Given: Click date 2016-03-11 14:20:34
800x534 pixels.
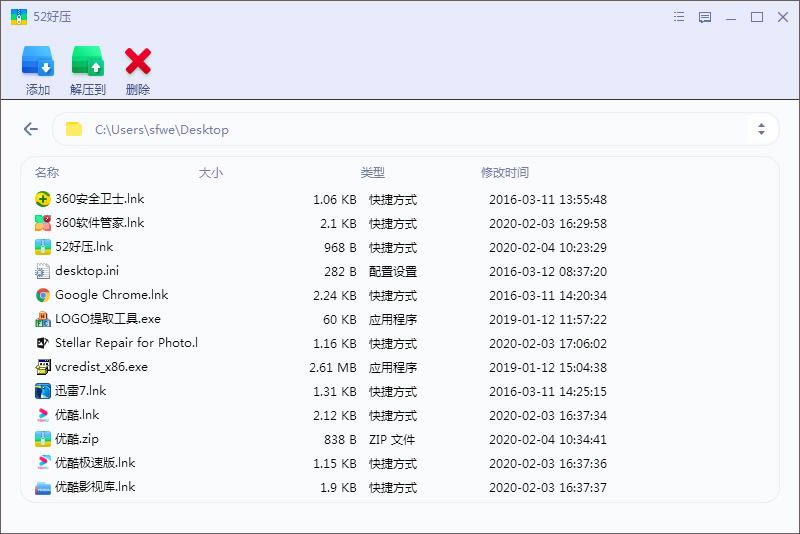Looking at the screenshot, I should [548, 295].
